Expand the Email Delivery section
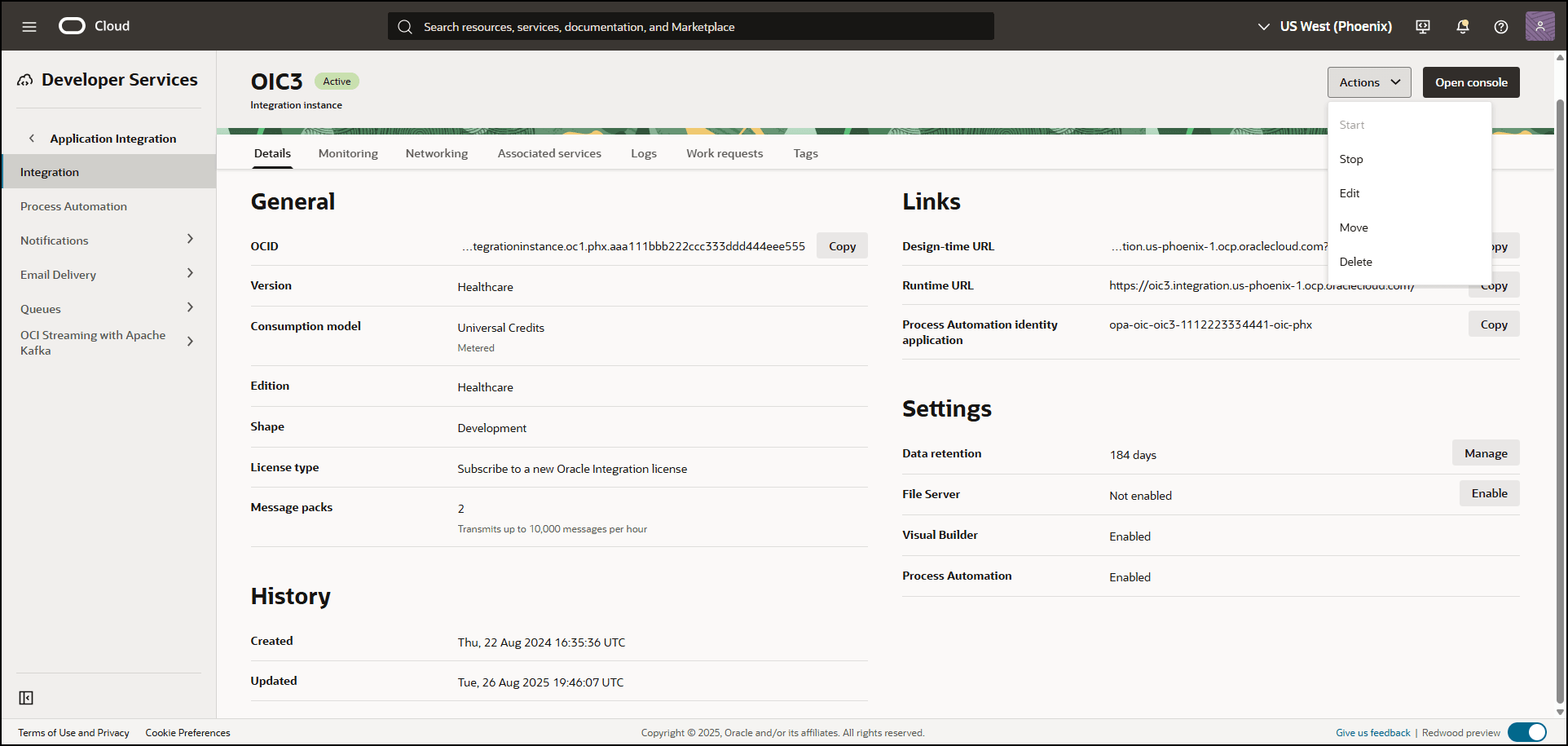Screen dimensions: 1568x746 pyautogui.click(x=191, y=273)
